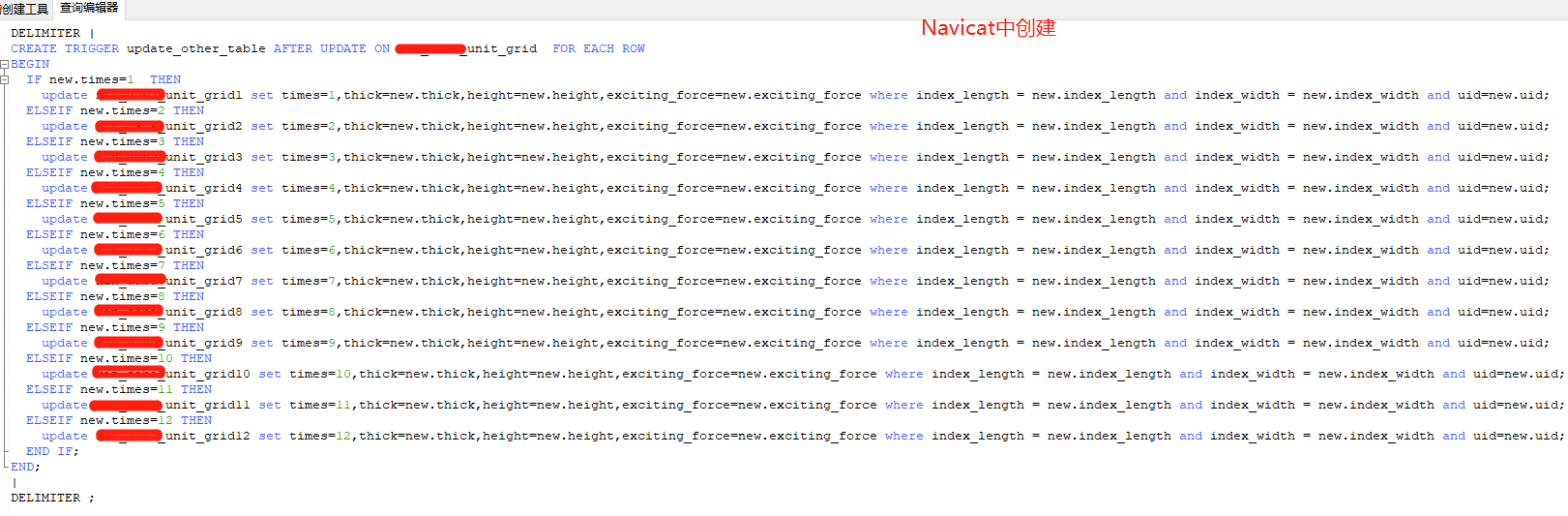
Task: Collapse the IF new.times=1 fold marker
Action: coord(4,79)
